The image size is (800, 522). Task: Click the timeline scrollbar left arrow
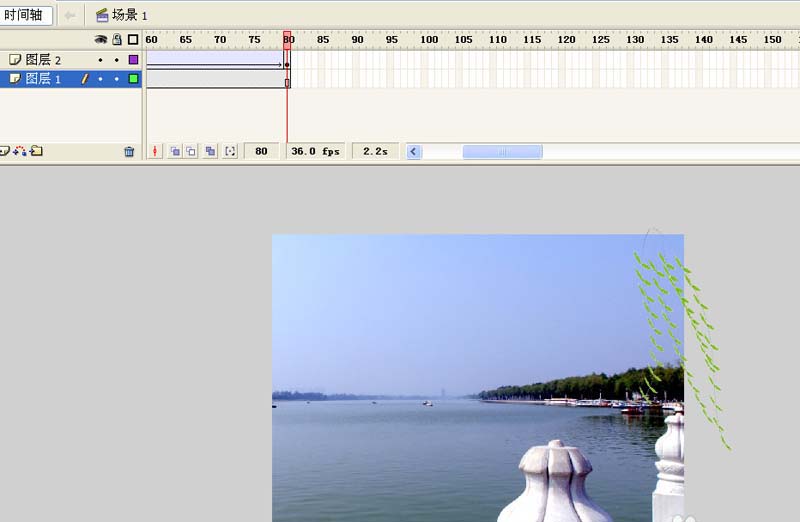tap(414, 152)
